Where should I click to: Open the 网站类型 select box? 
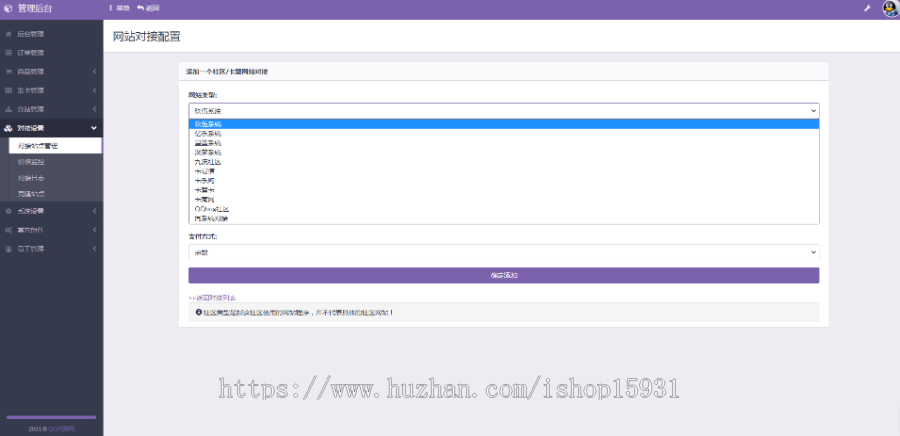pos(503,111)
